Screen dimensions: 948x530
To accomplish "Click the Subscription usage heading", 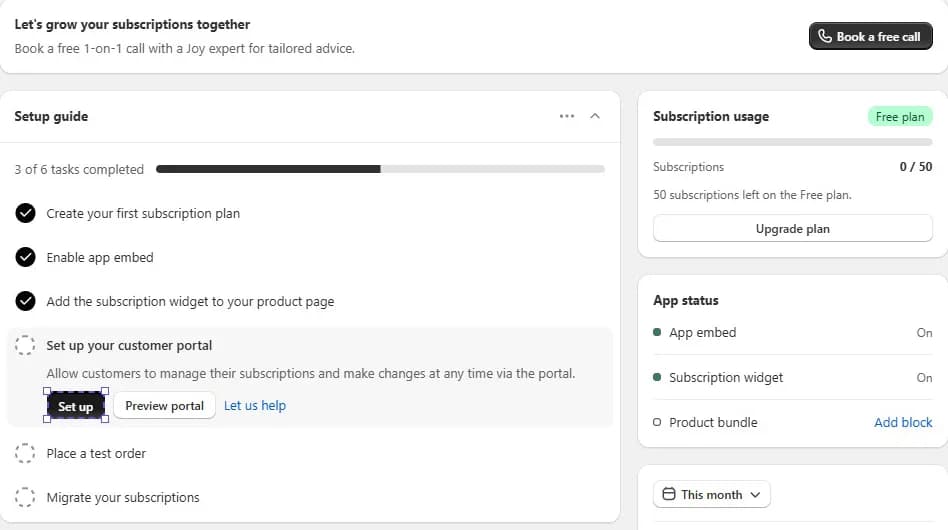I will (x=711, y=117).
